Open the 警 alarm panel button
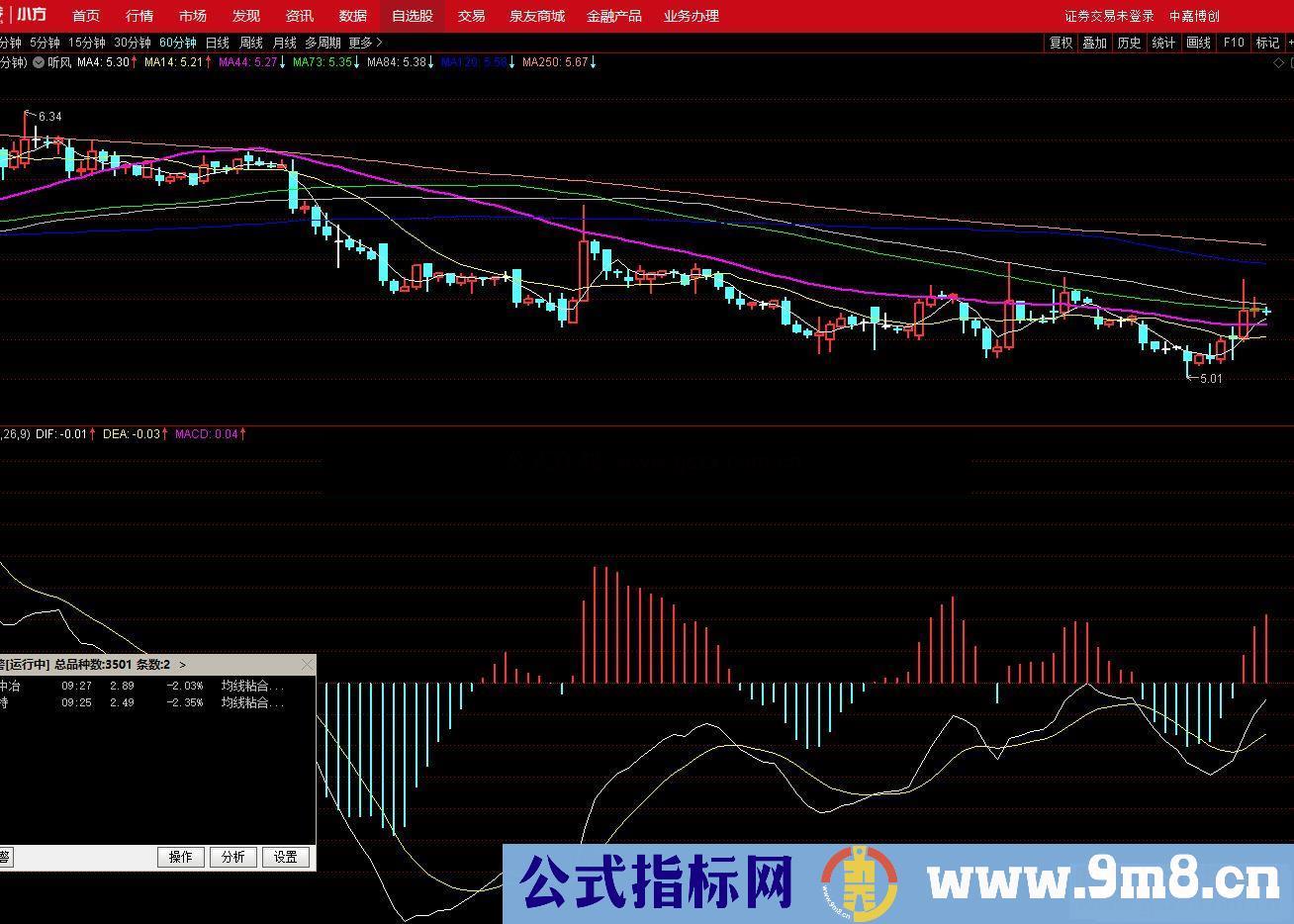Screen dimensions: 1294x924 pos(8,857)
